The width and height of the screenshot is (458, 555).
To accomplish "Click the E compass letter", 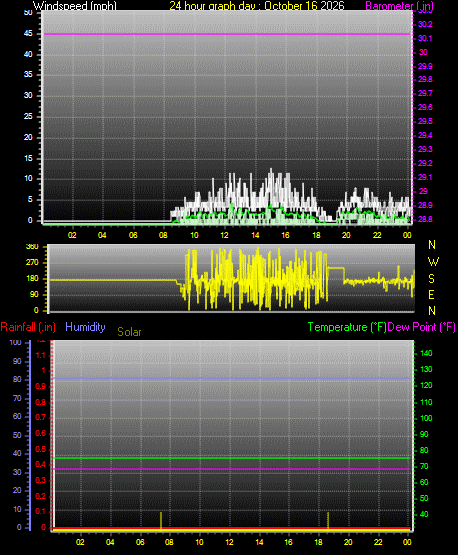I will click(431, 294).
